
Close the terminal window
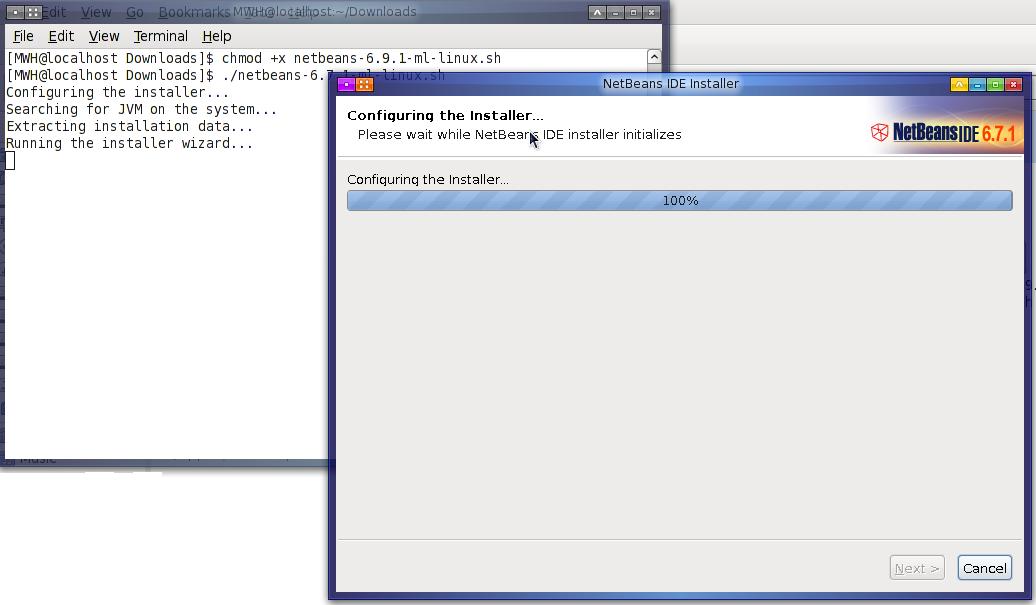coord(651,12)
